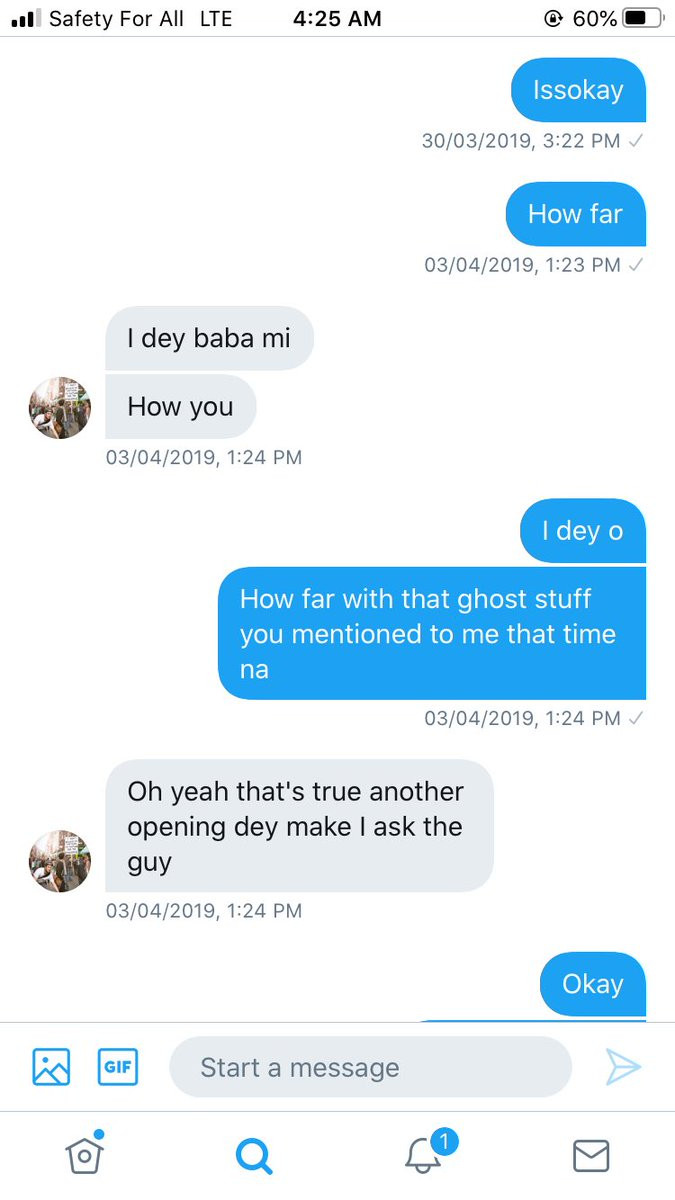Tap the avatar beside "opening dey" message
Screen dimensions: 675x1200
tap(60, 861)
